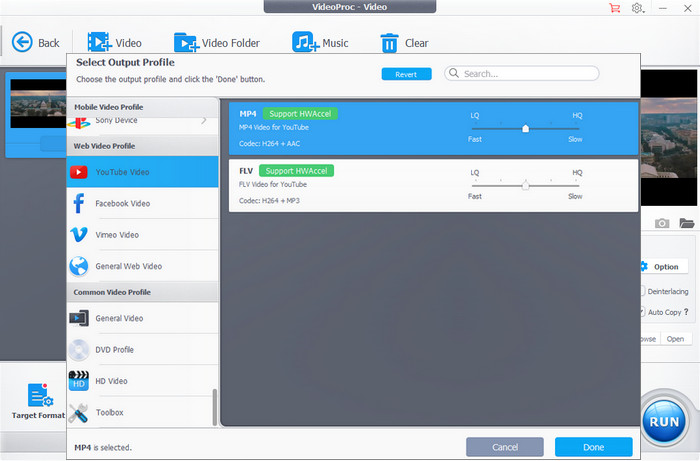
Task: Expand the Sony Device chevron
Action: (x=204, y=120)
